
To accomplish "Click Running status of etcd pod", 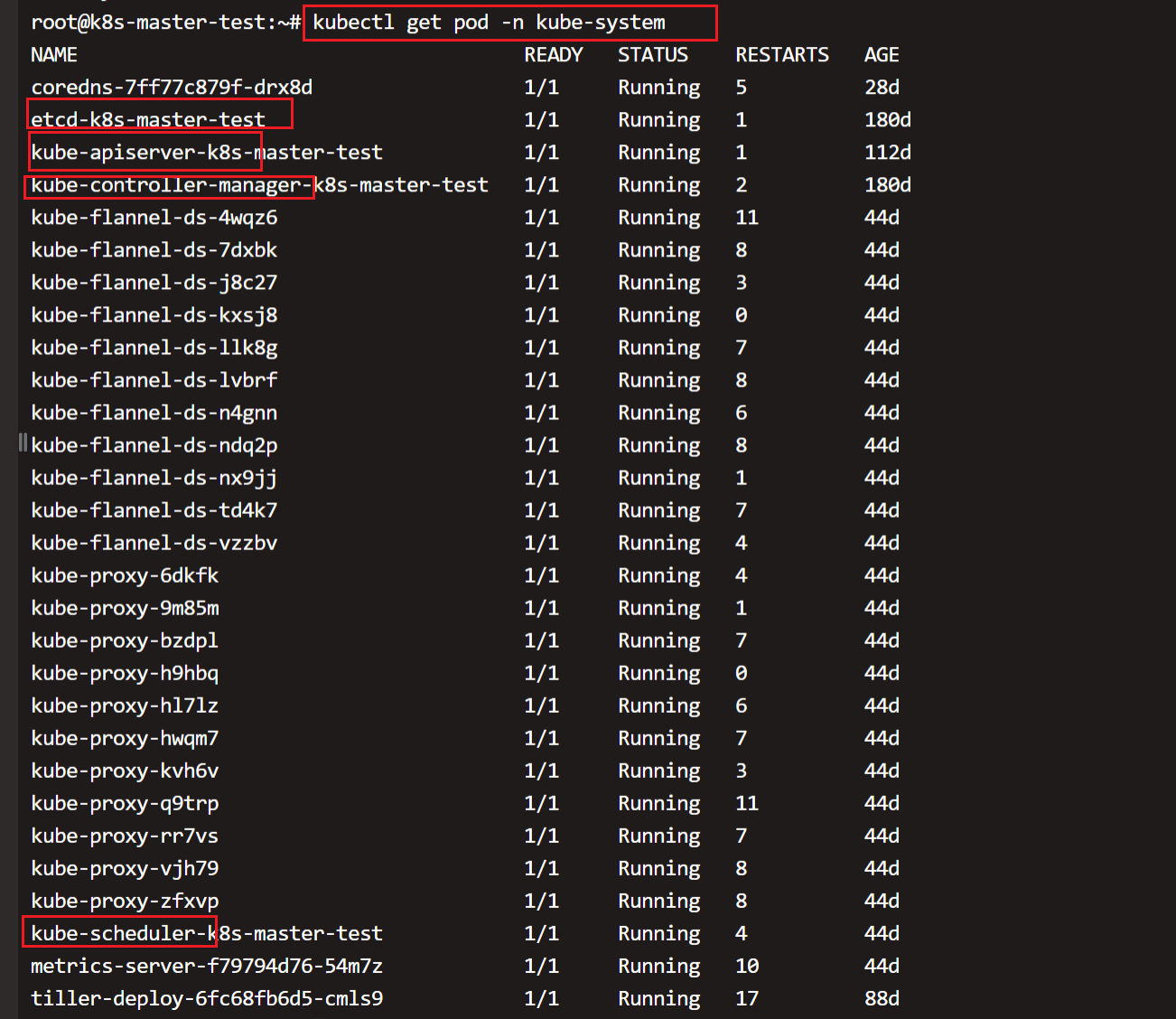I will point(659,121).
